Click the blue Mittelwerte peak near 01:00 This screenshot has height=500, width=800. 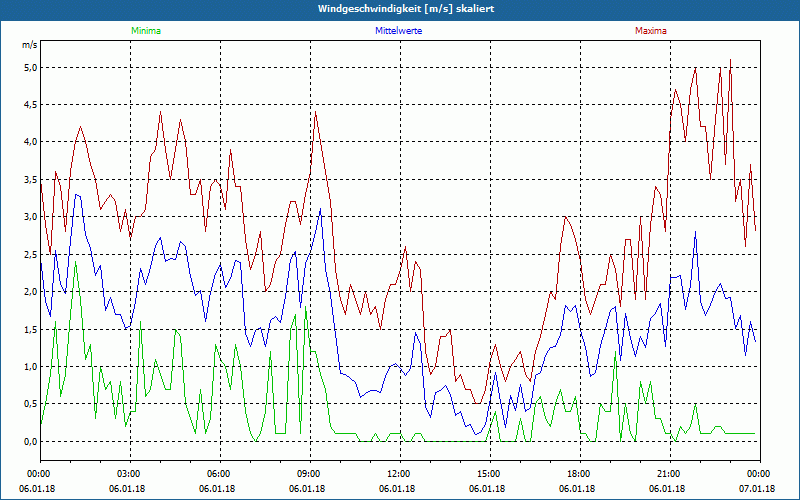77,194
